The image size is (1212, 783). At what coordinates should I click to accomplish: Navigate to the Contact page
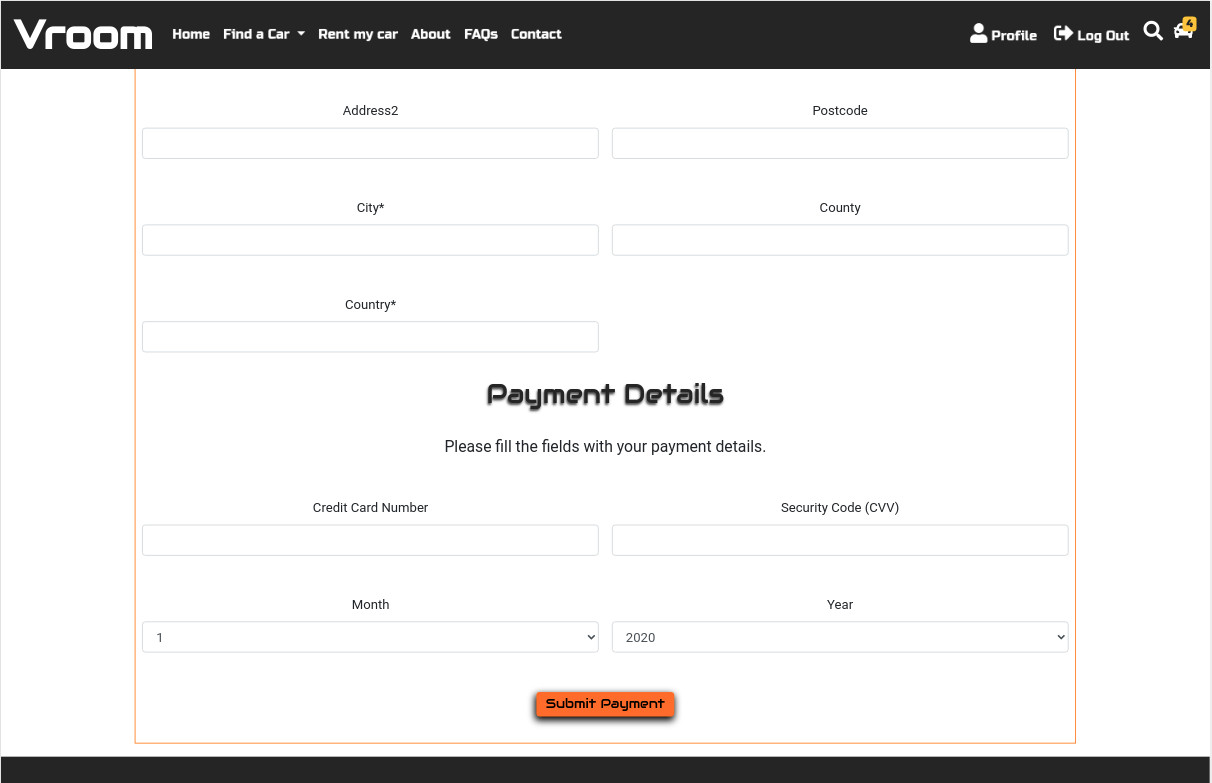(536, 34)
